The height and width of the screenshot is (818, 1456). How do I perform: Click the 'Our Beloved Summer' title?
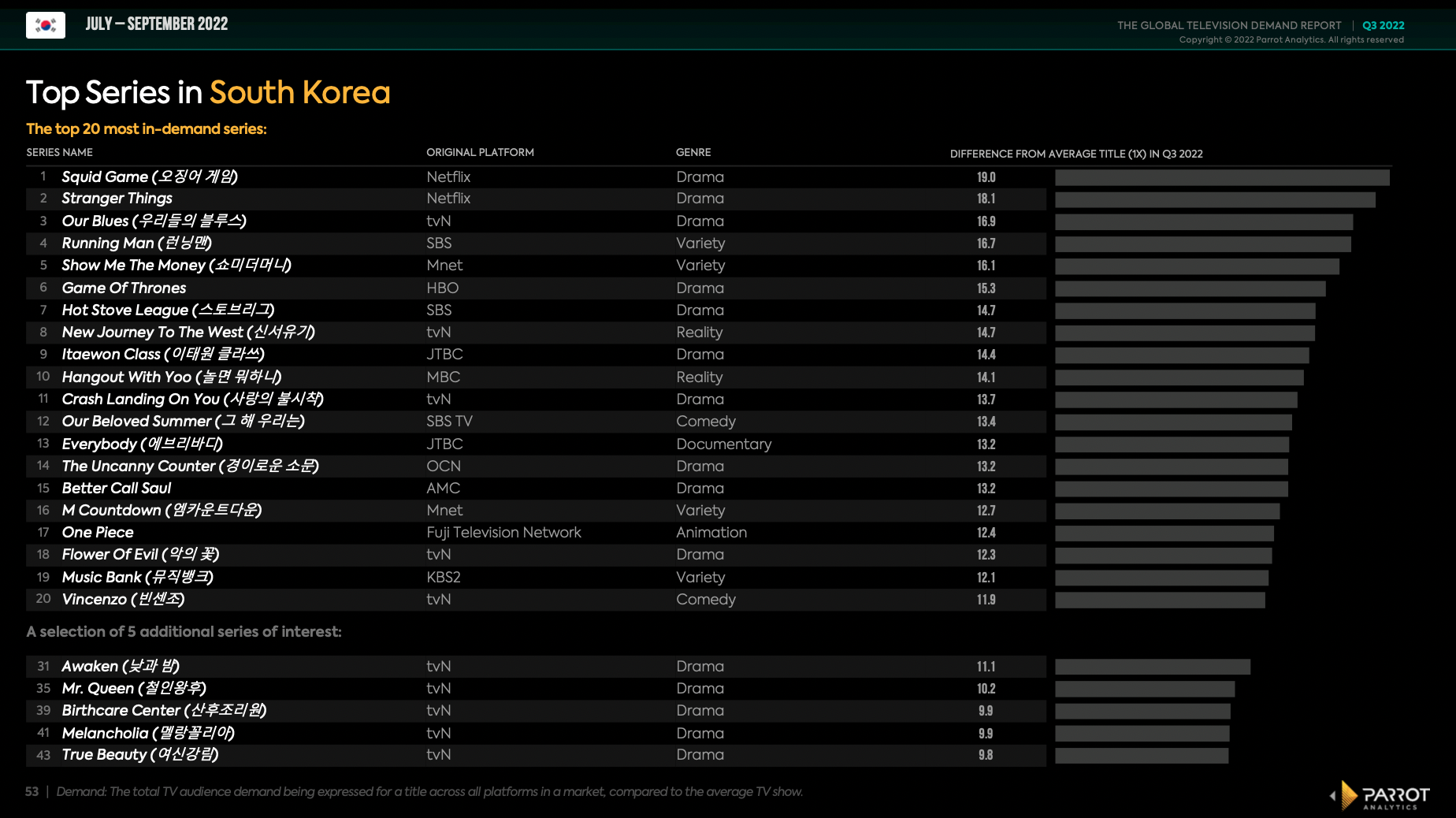pyautogui.click(x=183, y=421)
